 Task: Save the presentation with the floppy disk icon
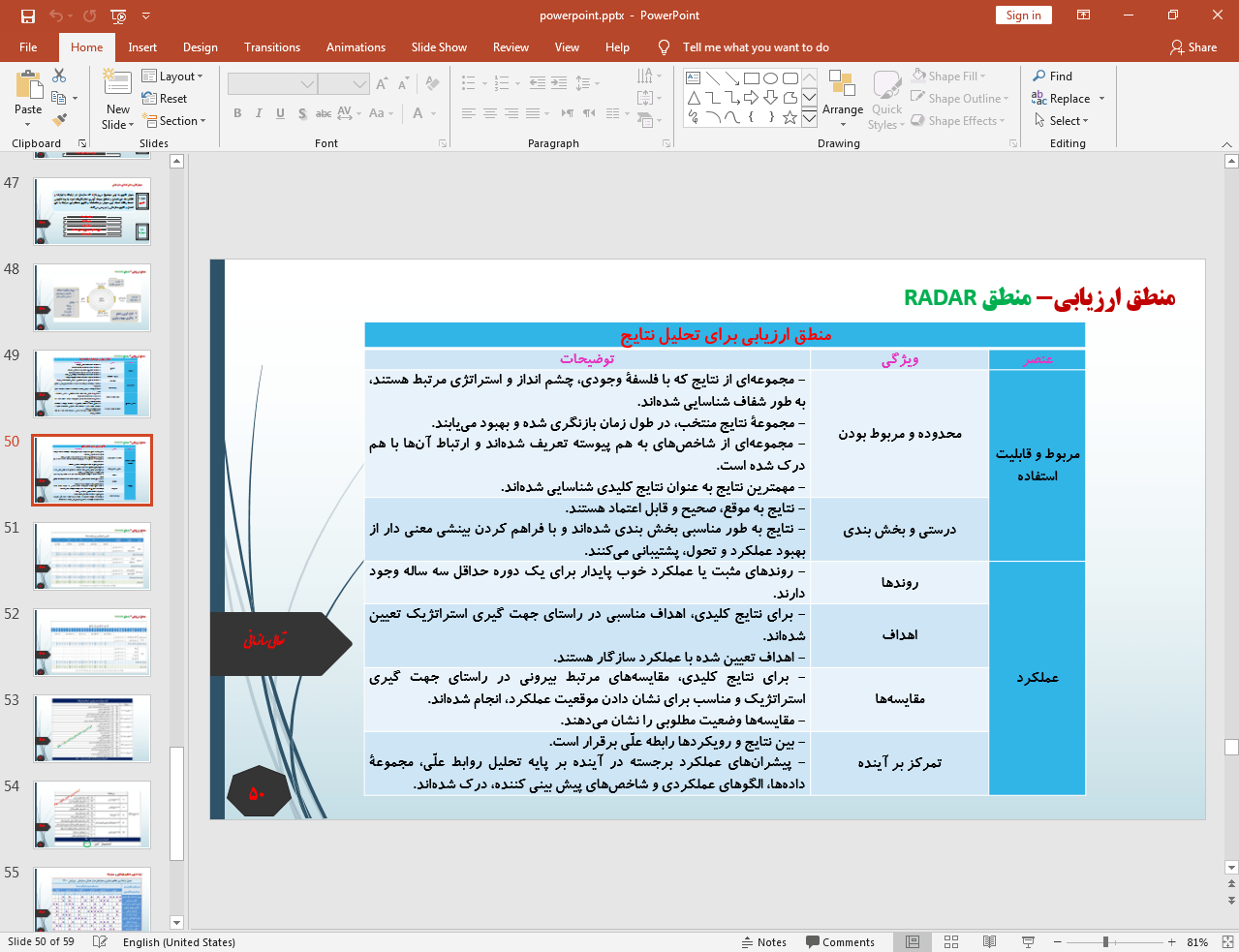pyautogui.click(x=27, y=15)
